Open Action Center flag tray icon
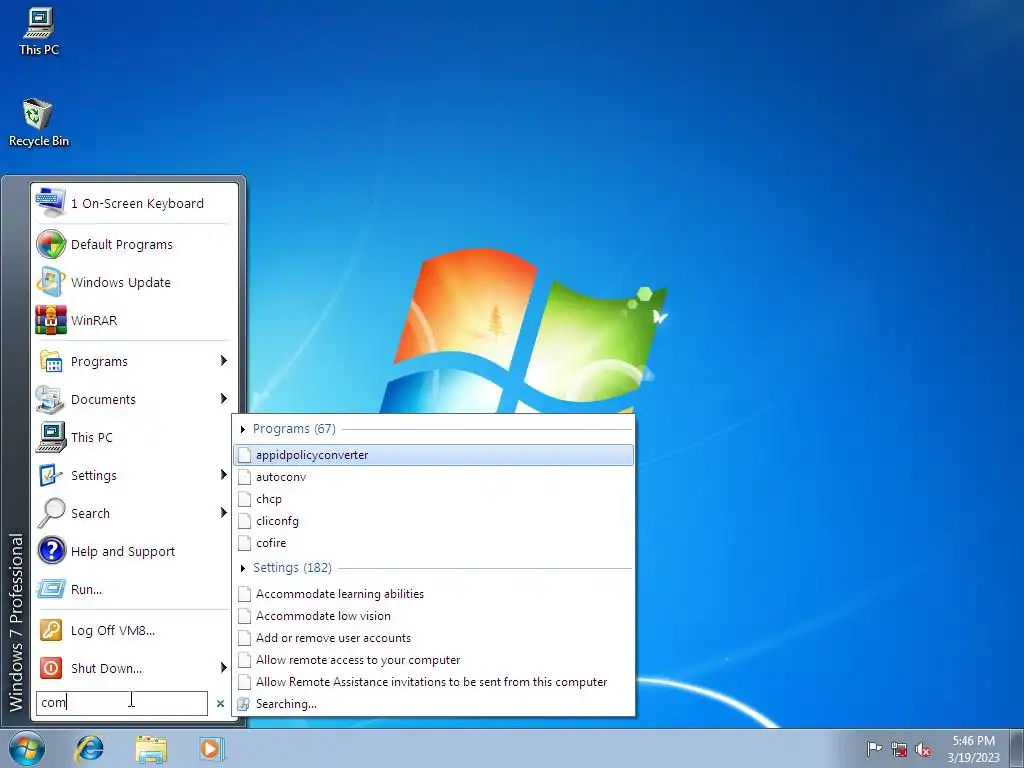The image size is (1024, 768). coord(874,749)
